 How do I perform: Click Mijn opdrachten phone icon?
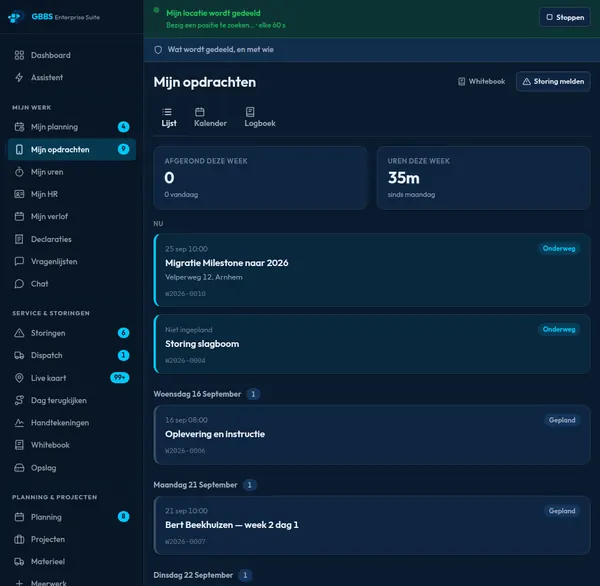pos(19,149)
